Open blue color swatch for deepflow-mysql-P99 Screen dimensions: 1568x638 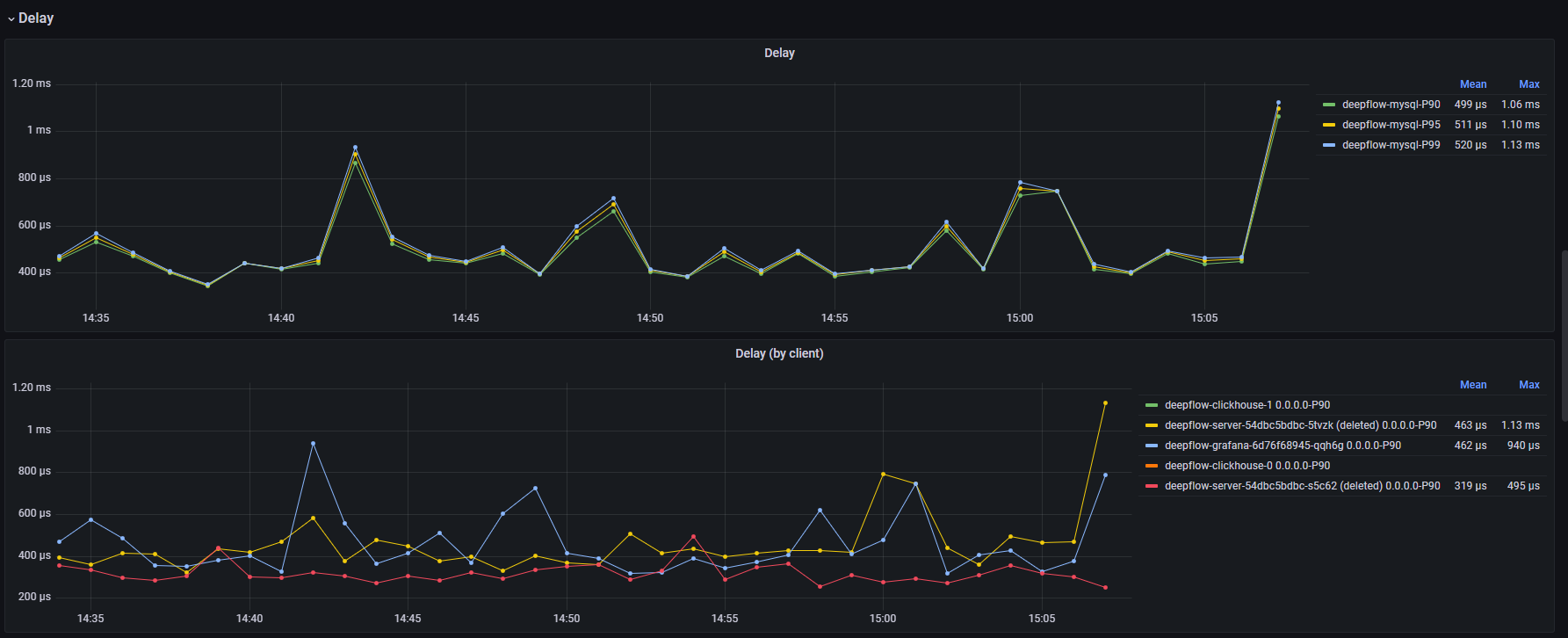(1329, 145)
